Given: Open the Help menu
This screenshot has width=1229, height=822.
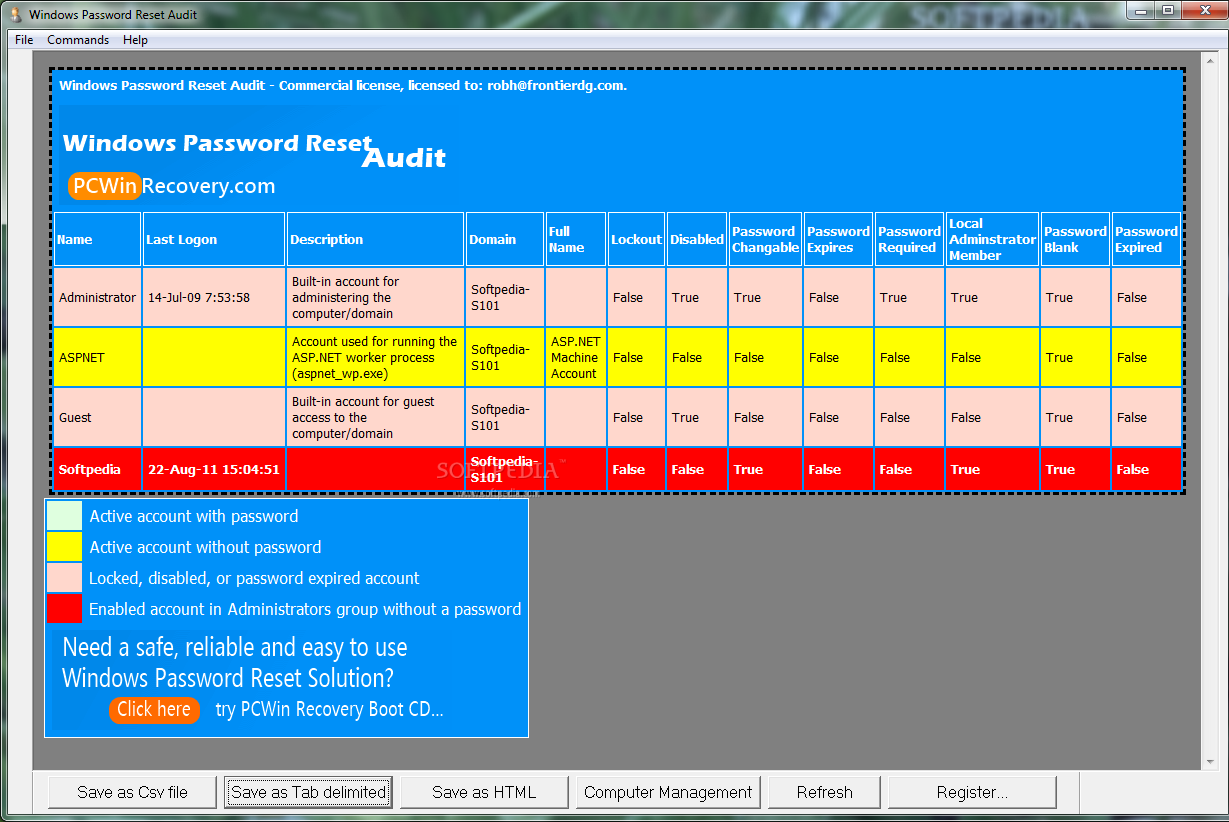Looking at the screenshot, I should (135, 40).
